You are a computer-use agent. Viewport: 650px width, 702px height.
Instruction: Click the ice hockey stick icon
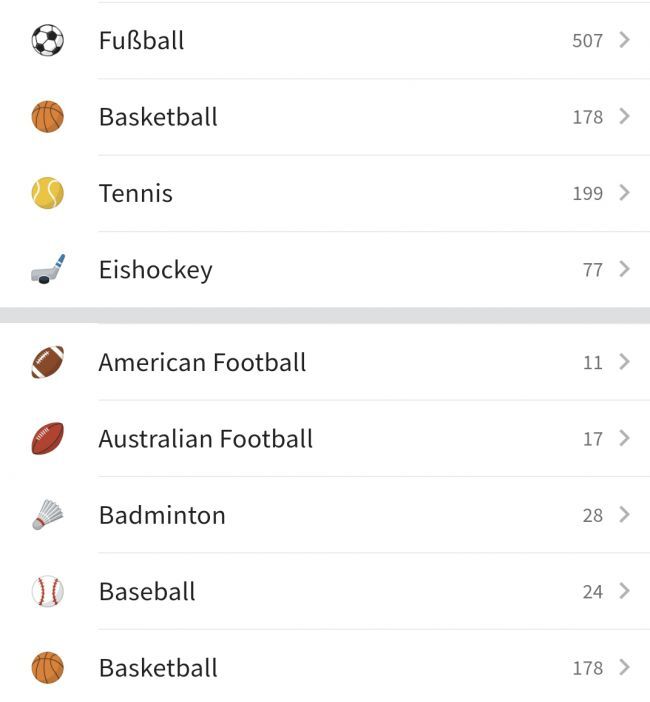pyautogui.click(x=47, y=269)
